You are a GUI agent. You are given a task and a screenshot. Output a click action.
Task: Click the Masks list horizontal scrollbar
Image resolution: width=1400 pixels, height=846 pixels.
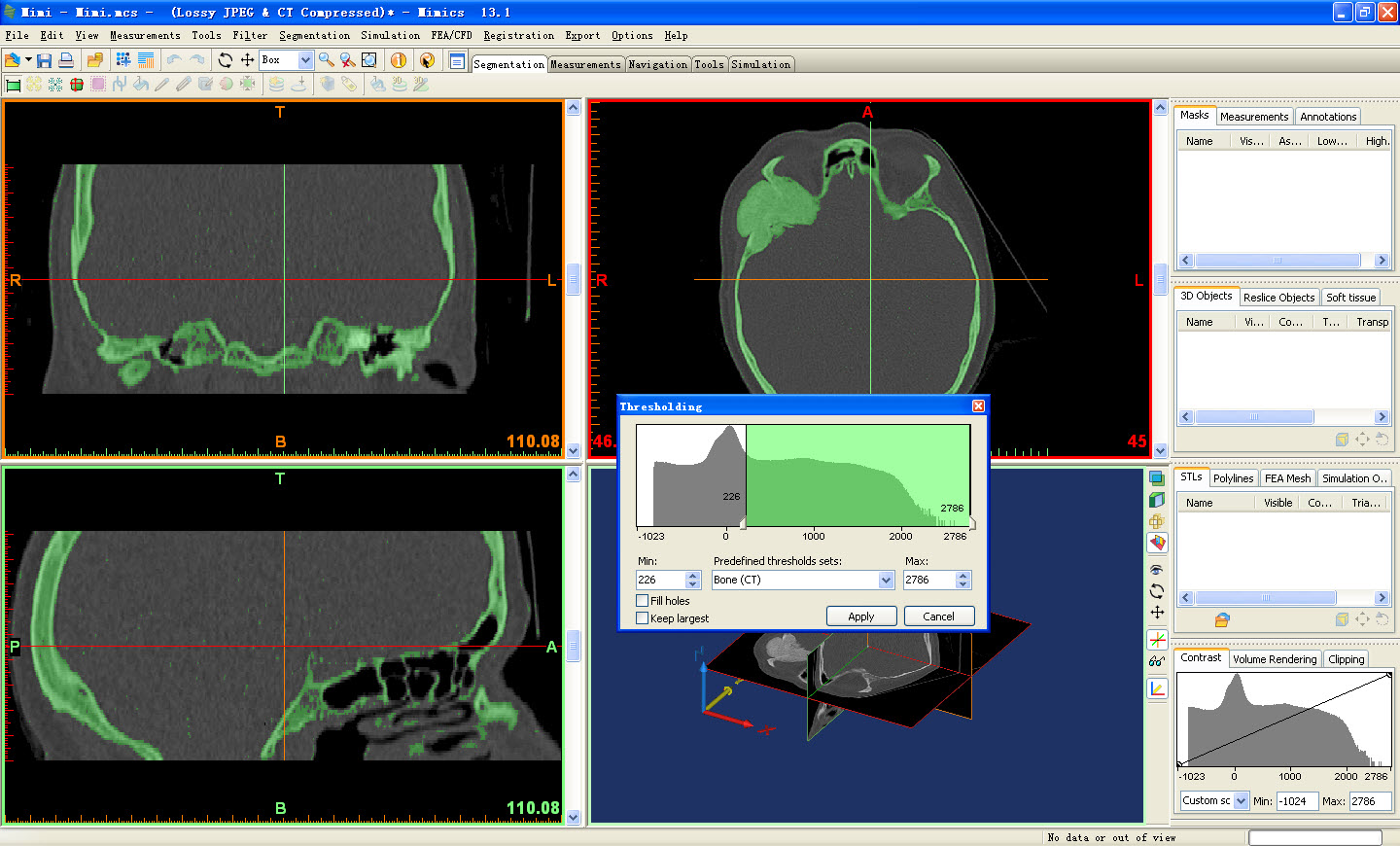(1283, 261)
